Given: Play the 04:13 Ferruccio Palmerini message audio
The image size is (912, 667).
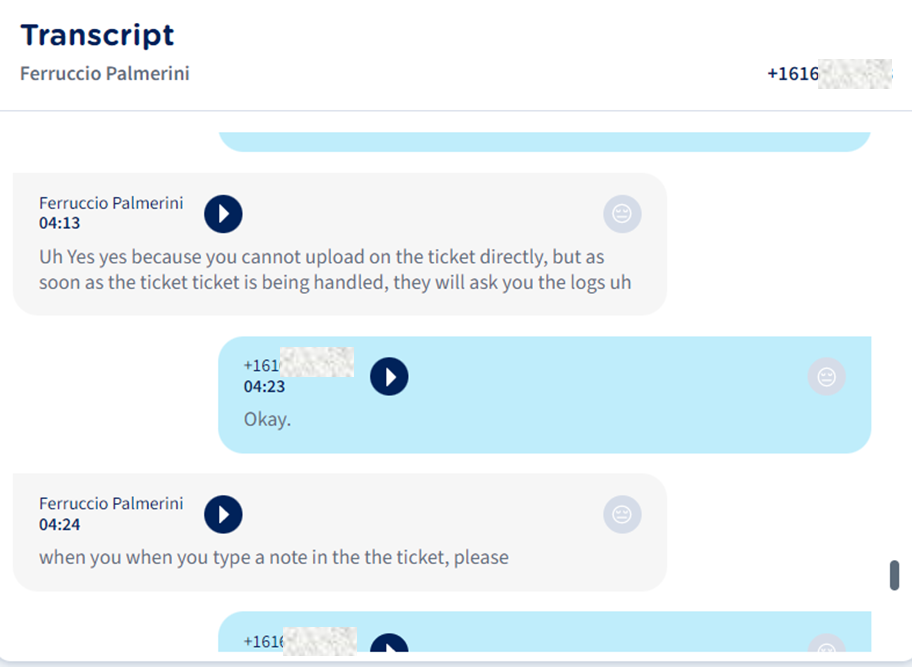Looking at the screenshot, I should [x=223, y=213].
